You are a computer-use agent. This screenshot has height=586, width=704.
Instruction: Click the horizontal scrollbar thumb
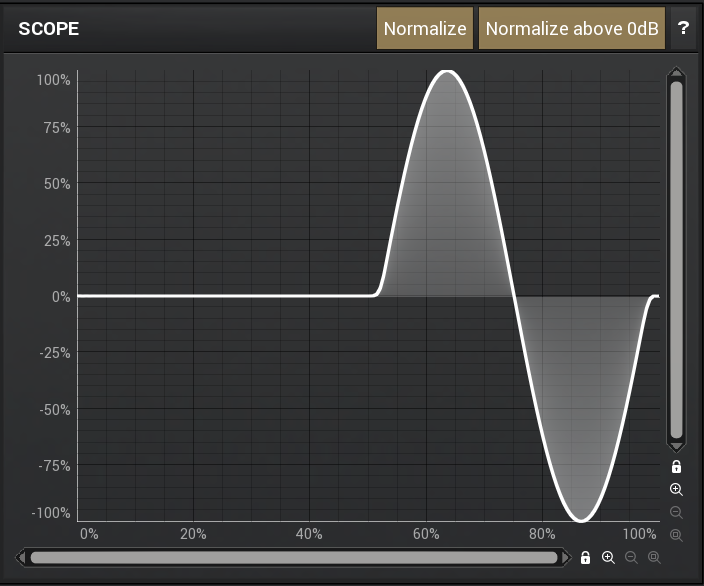point(294,558)
